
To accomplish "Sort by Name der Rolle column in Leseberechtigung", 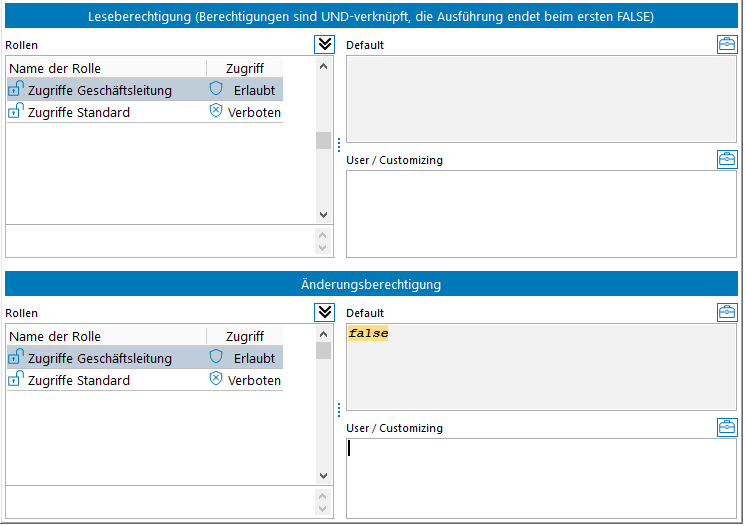I will tap(105, 68).
